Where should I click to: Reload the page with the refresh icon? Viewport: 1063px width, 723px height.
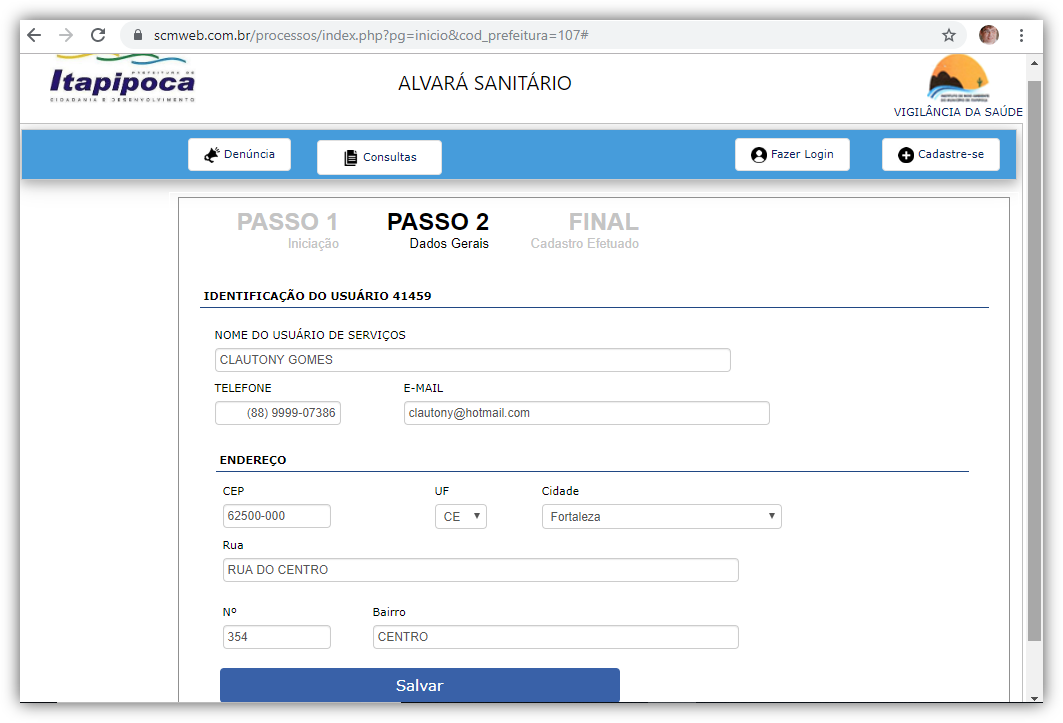coord(98,35)
